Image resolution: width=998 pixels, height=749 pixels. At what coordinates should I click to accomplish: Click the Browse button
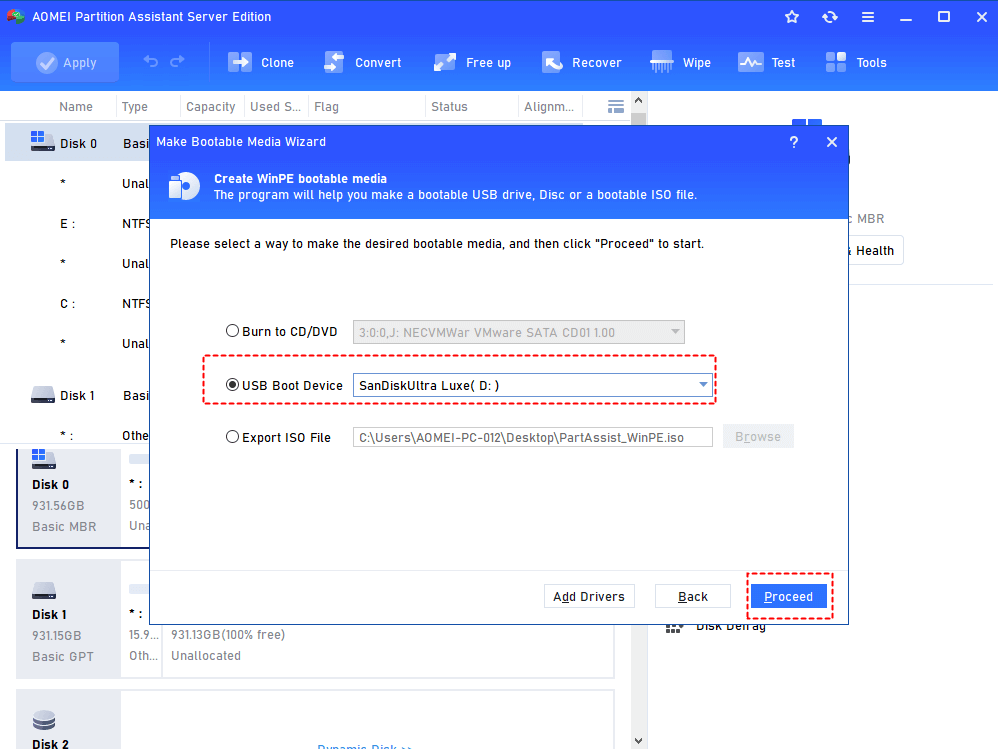pos(758,437)
